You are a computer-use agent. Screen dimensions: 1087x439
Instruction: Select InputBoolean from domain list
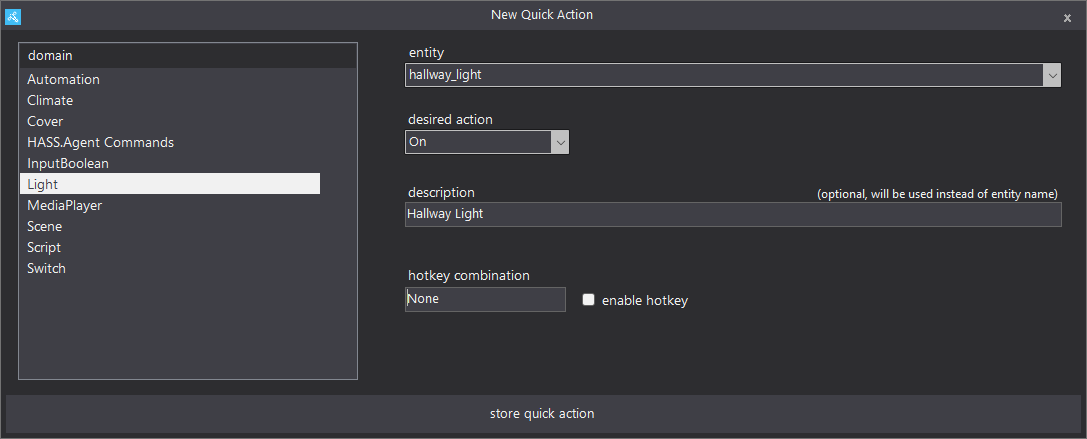[x=68, y=163]
